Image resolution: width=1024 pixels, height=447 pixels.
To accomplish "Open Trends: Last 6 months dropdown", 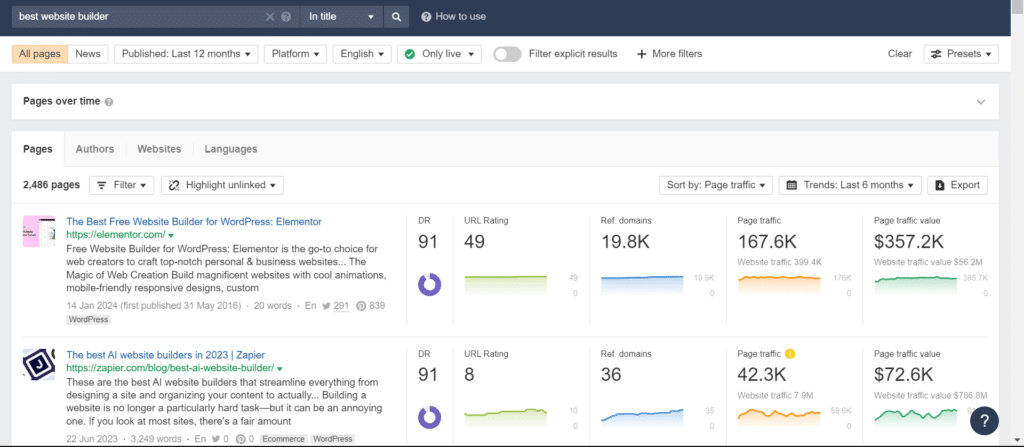I will point(850,185).
